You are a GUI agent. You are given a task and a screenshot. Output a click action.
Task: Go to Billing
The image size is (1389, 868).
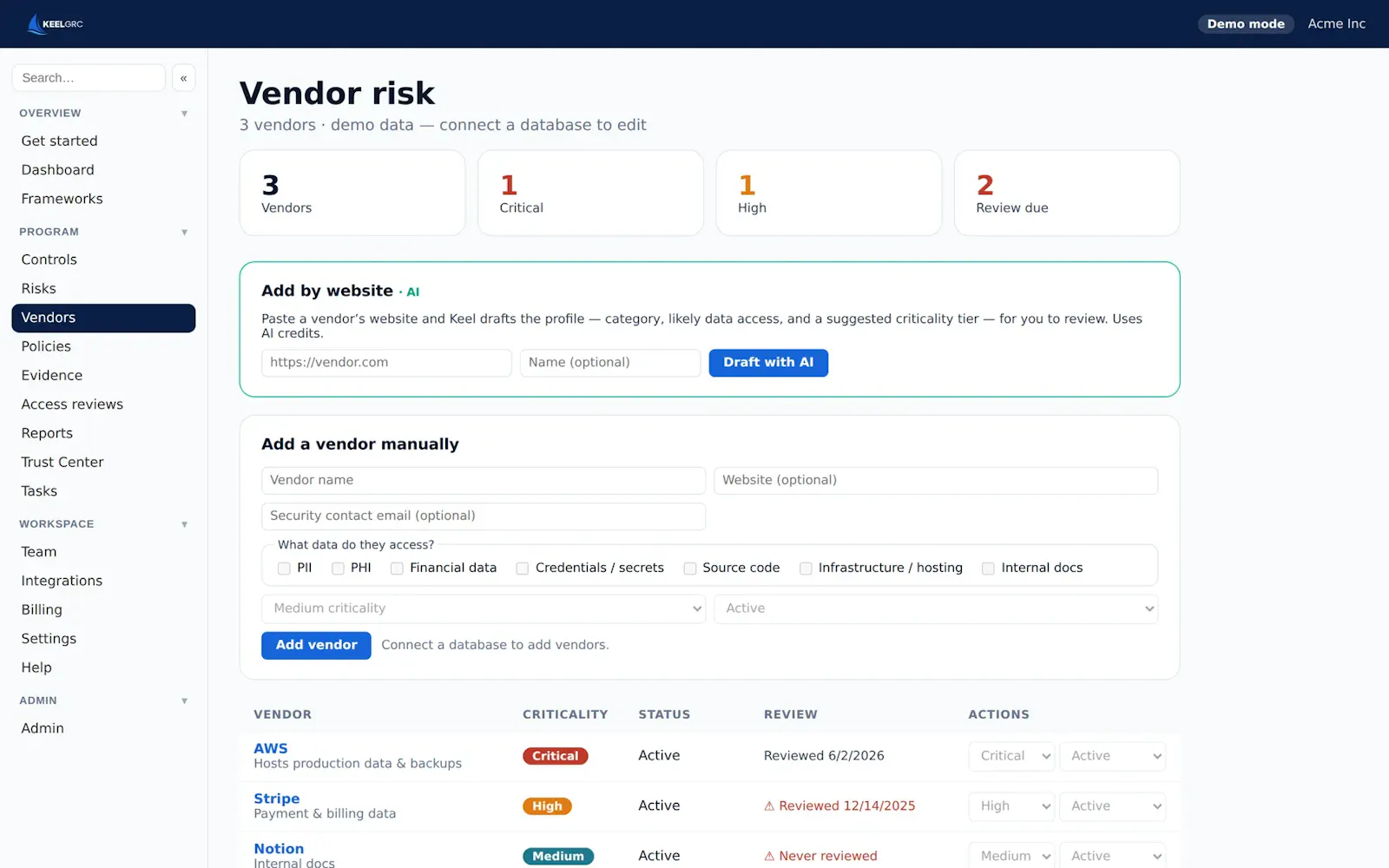click(x=103, y=609)
